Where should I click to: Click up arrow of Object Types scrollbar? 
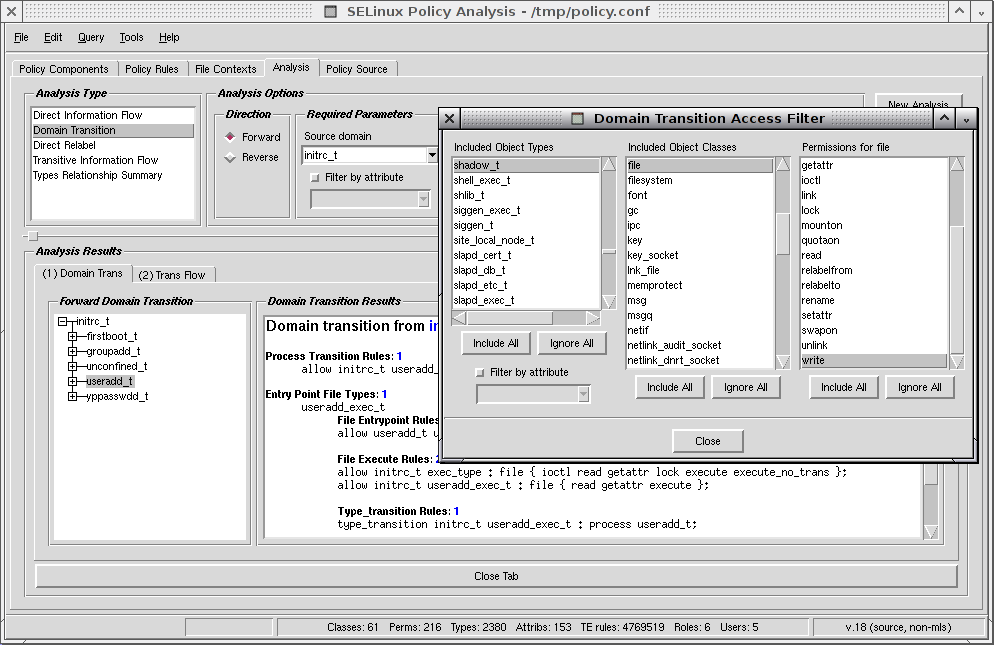pyautogui.click(x=609, y=164)
